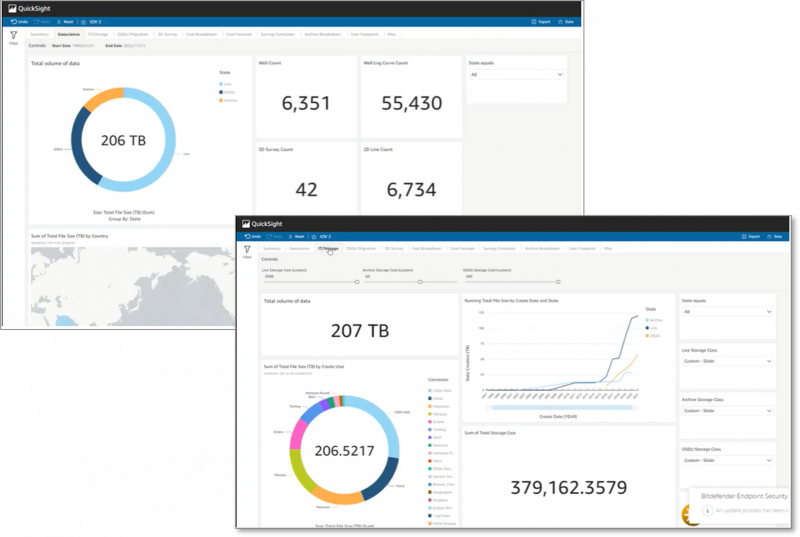Switch to the Summary tab in the back window
Image resolution: width=800 pixels, height=537 pixels.
click(x=39, y=34)
